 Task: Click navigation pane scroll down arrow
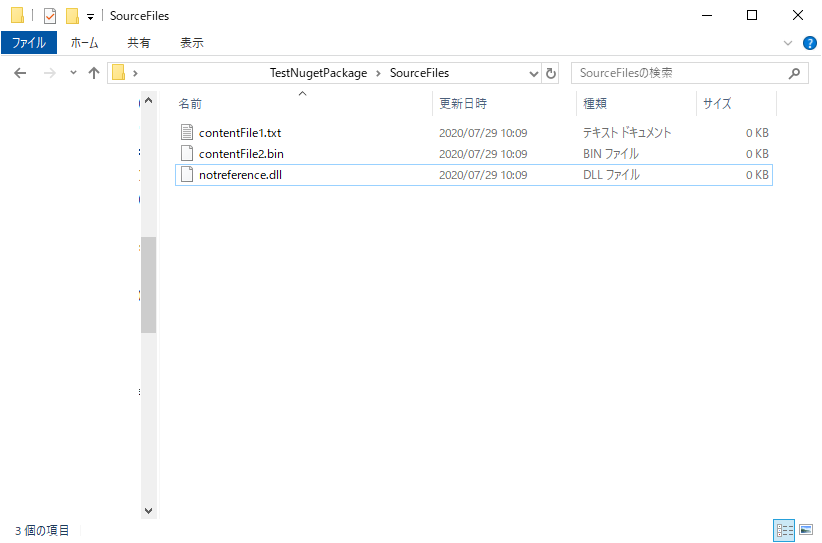pyautogui.click(x=148, y=511)
